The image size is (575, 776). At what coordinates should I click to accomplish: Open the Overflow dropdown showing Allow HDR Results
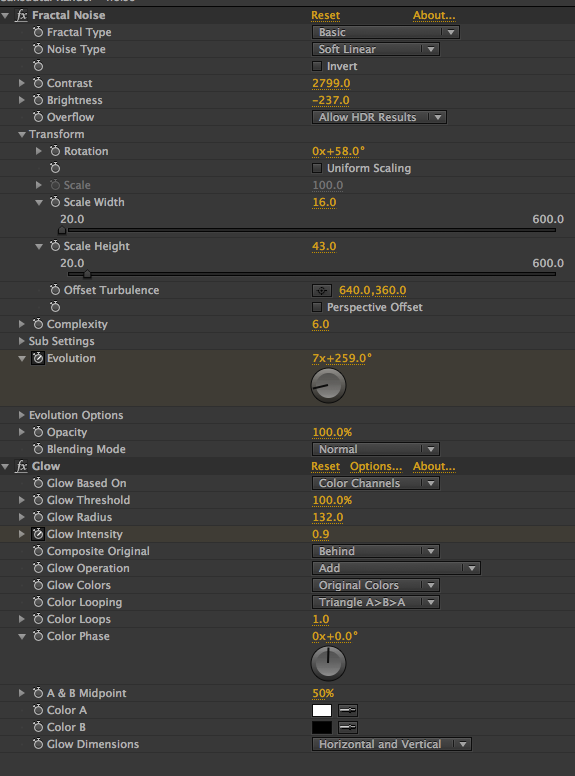coord(379,117)
